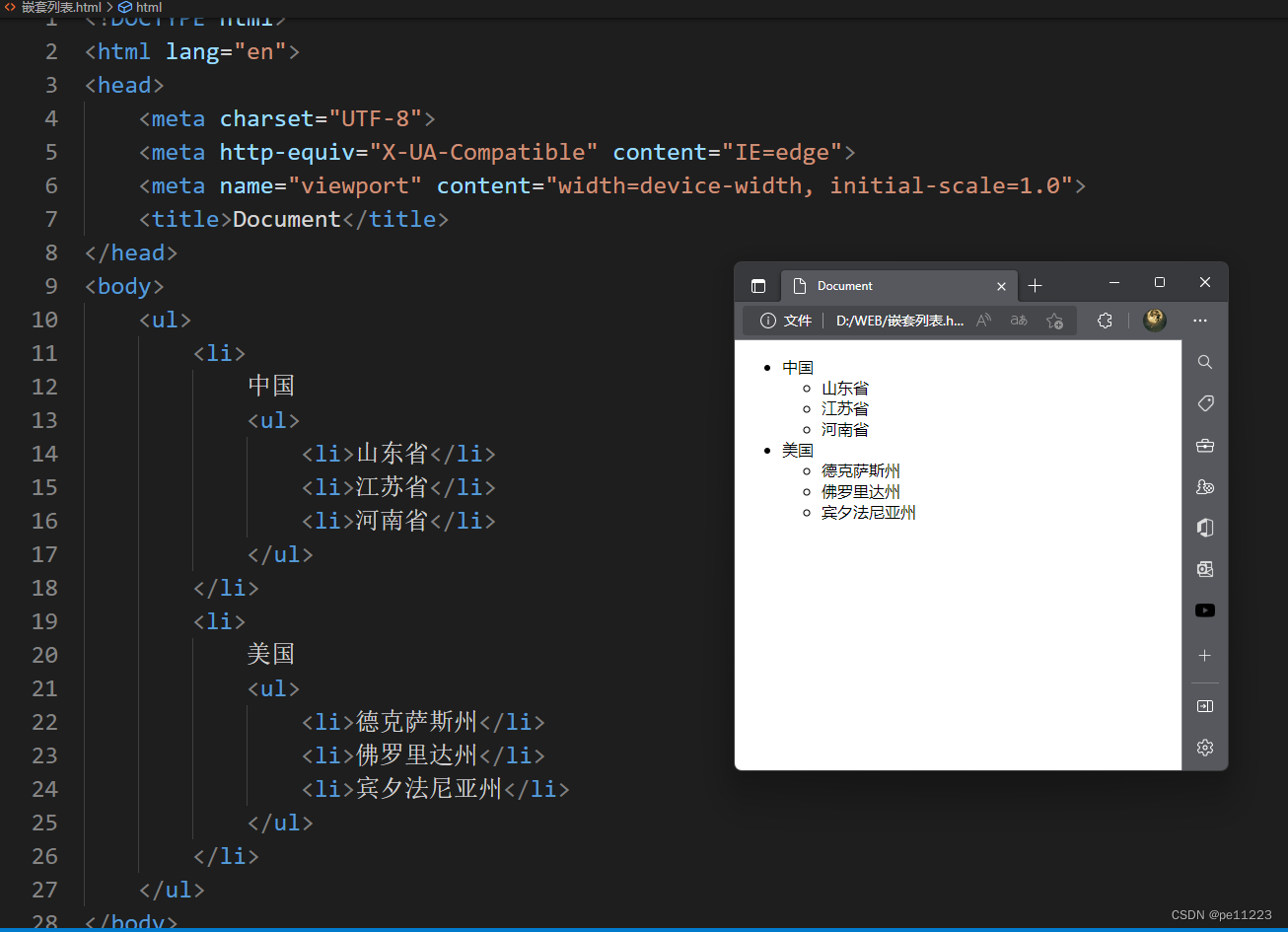Click 河南省 in code line 16
Screen dimensions: 1288x932
pos(392,520)
